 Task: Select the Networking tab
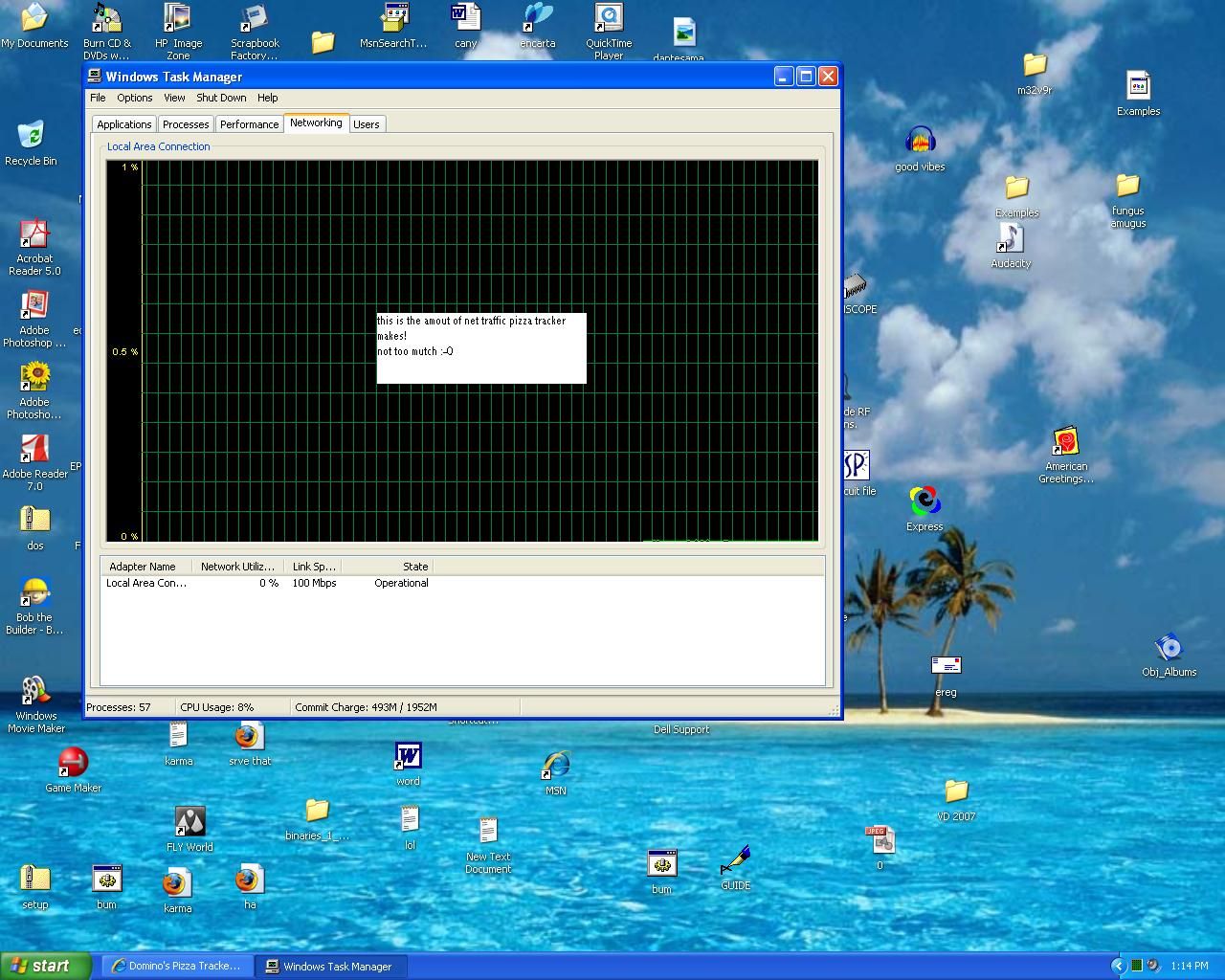tap(316, 122)
